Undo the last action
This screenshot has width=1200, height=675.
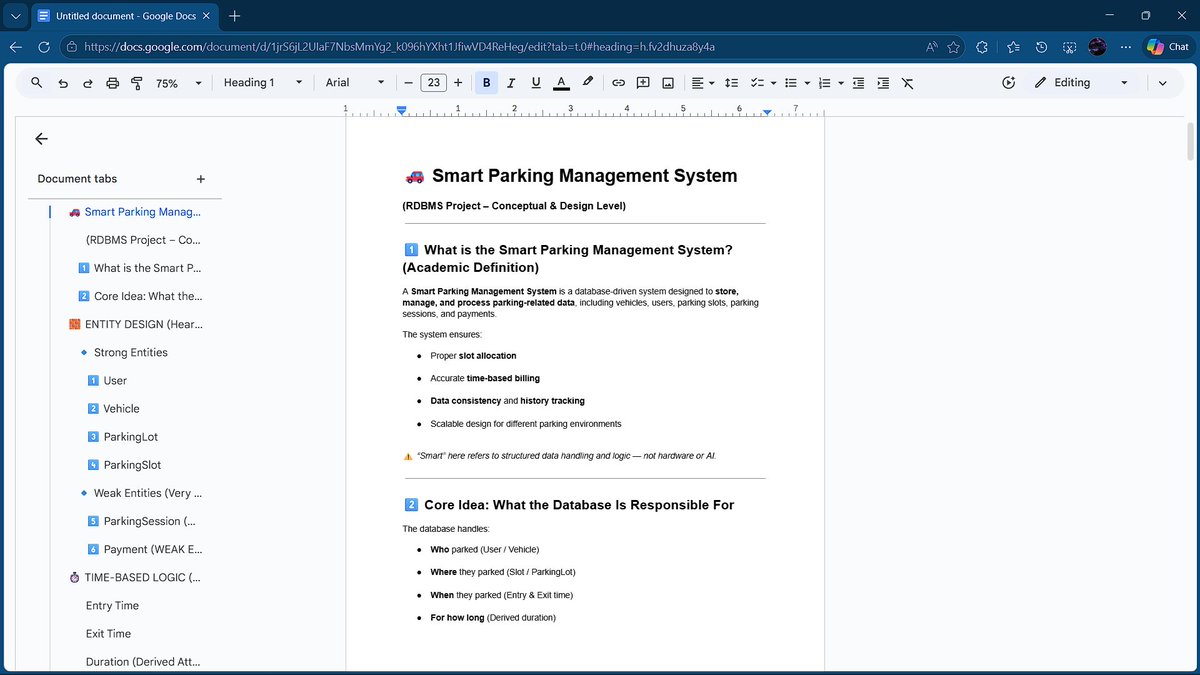tap(63, 83)
